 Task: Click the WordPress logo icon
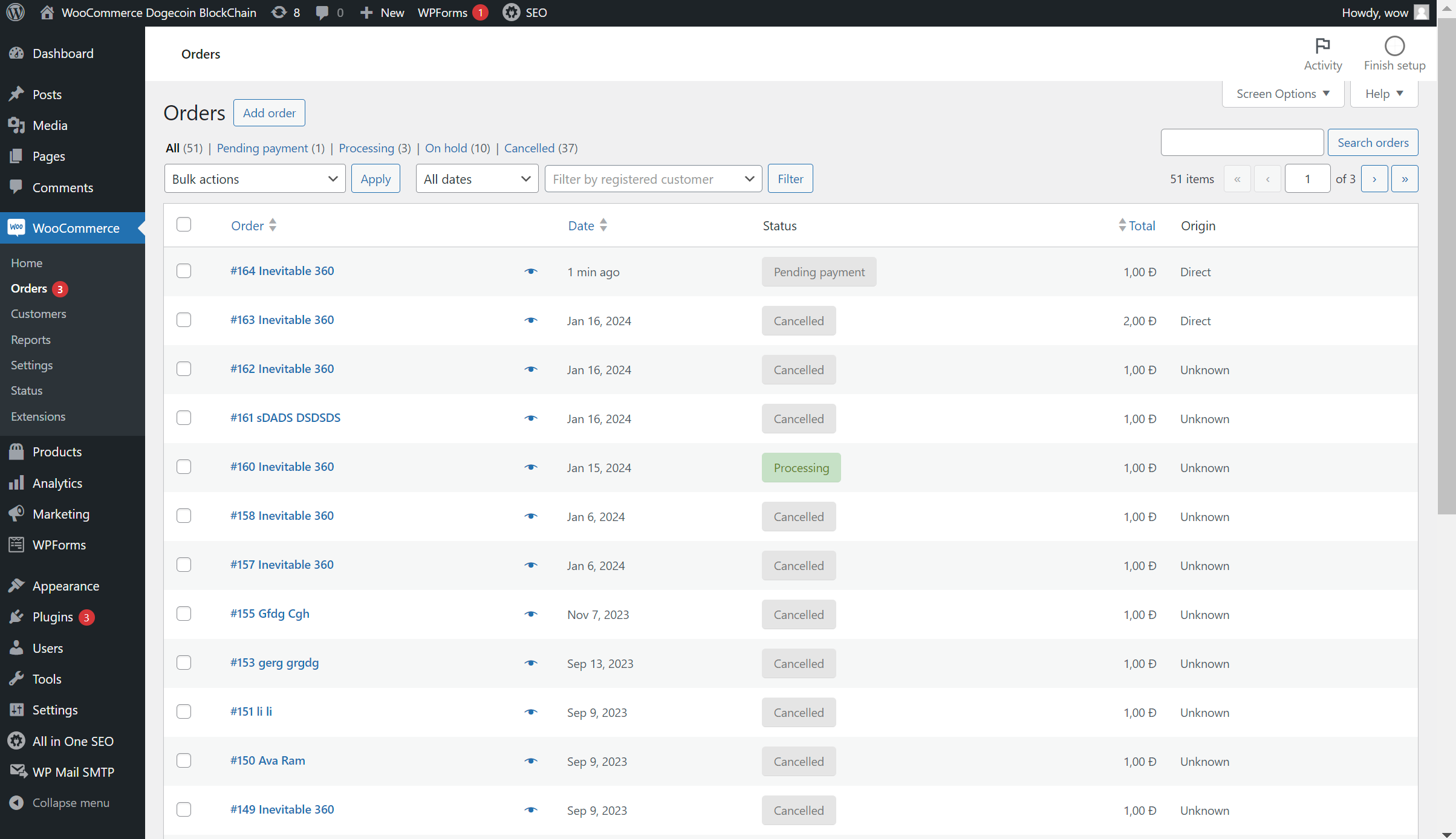click(15, 12)
